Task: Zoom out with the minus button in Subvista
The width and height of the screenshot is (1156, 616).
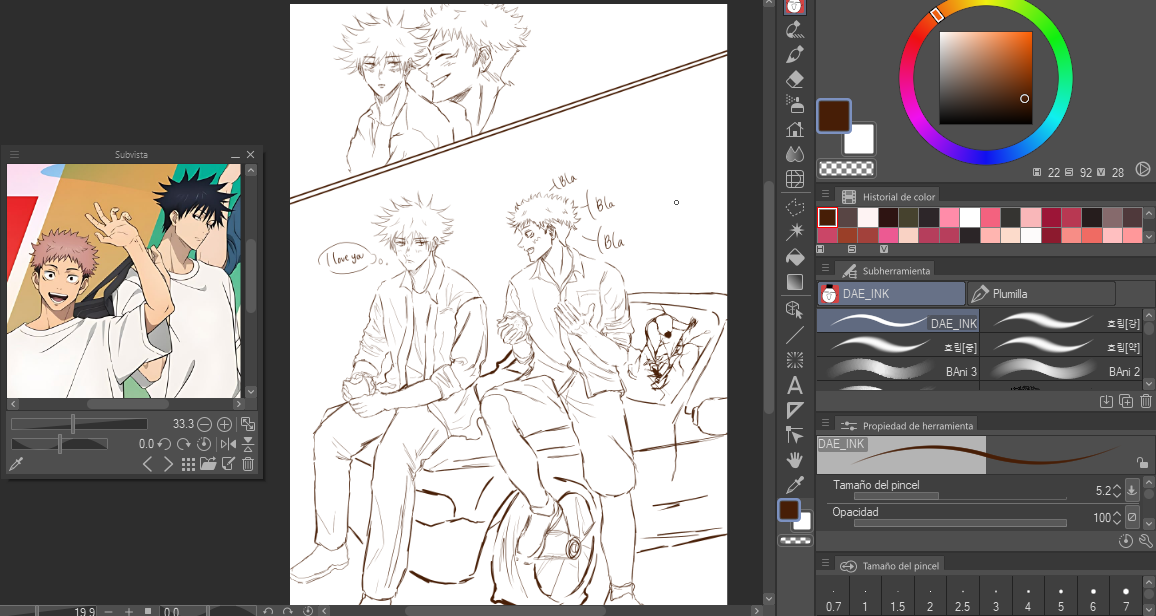Action: click(x=204, y=424)
